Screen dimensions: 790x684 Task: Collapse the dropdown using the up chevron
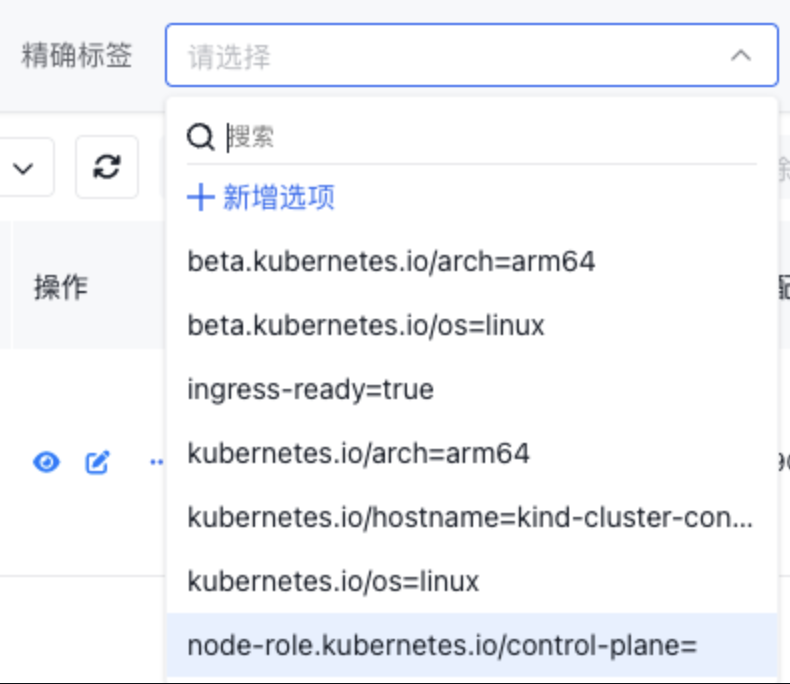[x=740, y=56]
